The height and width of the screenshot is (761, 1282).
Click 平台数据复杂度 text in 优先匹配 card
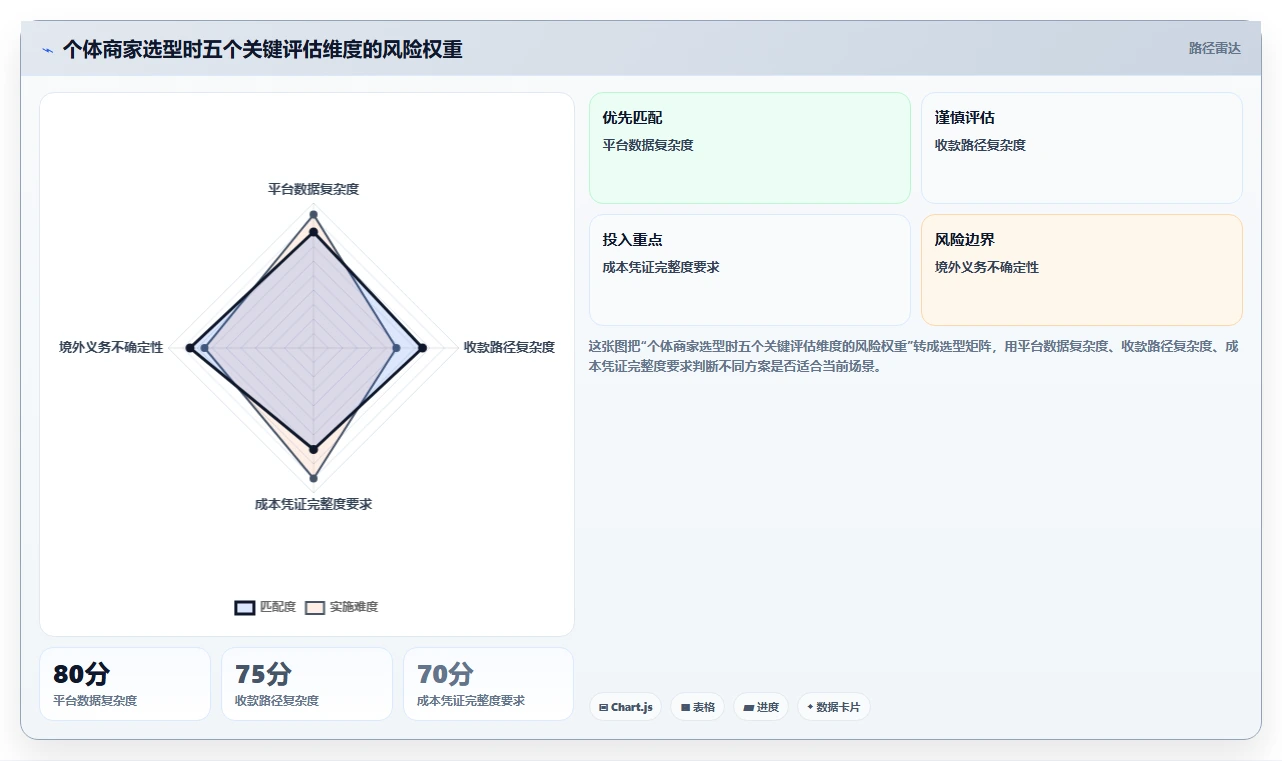coord(648,145)
